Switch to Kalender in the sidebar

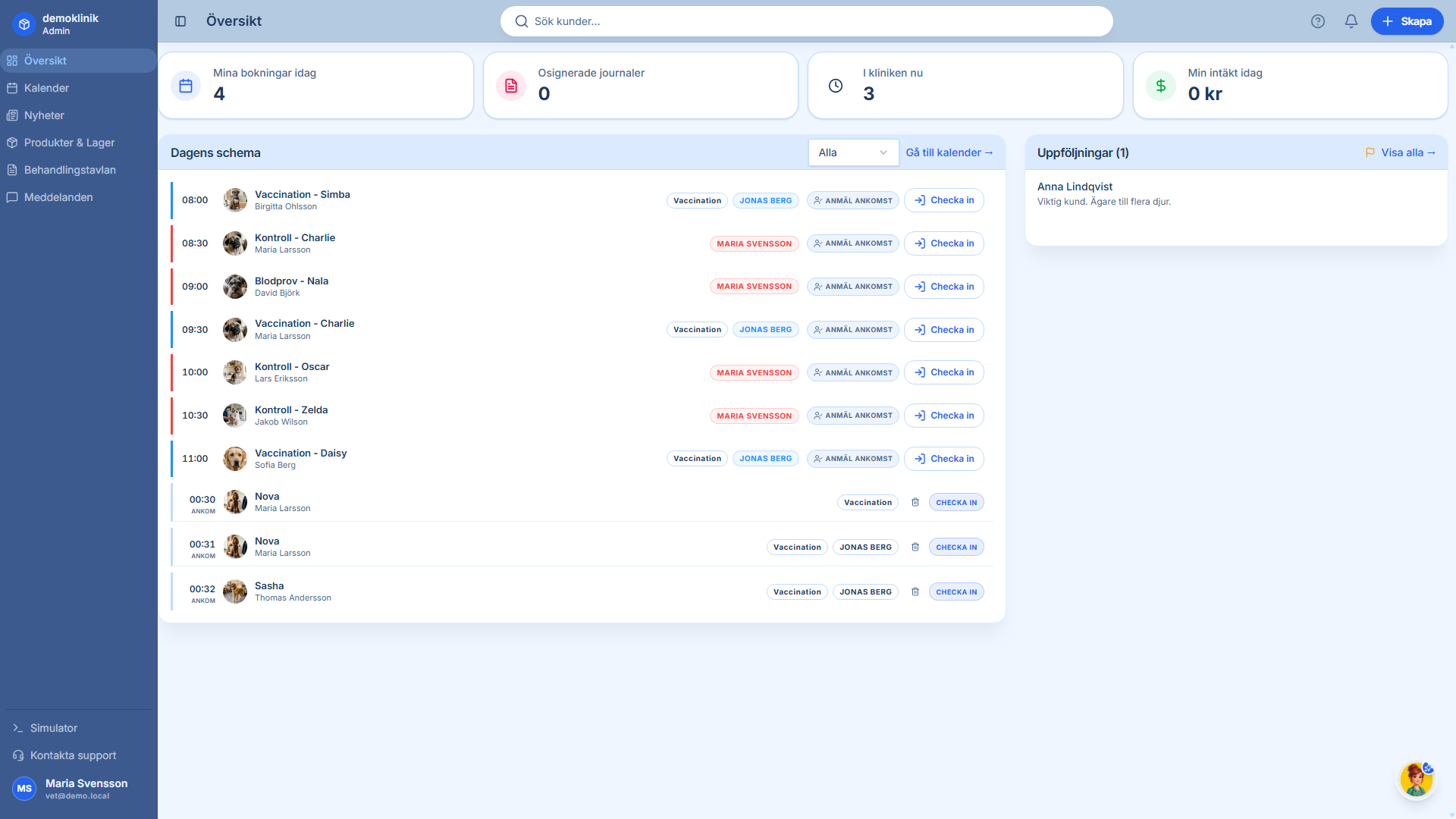click(x=47, y=88)
